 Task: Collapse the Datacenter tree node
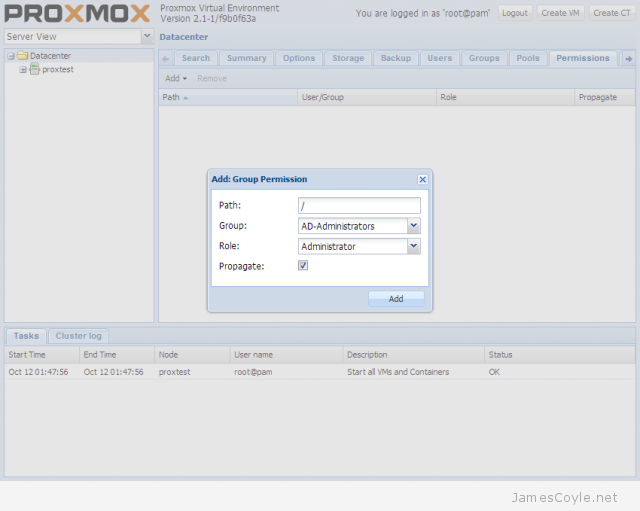tap(11, 56)
